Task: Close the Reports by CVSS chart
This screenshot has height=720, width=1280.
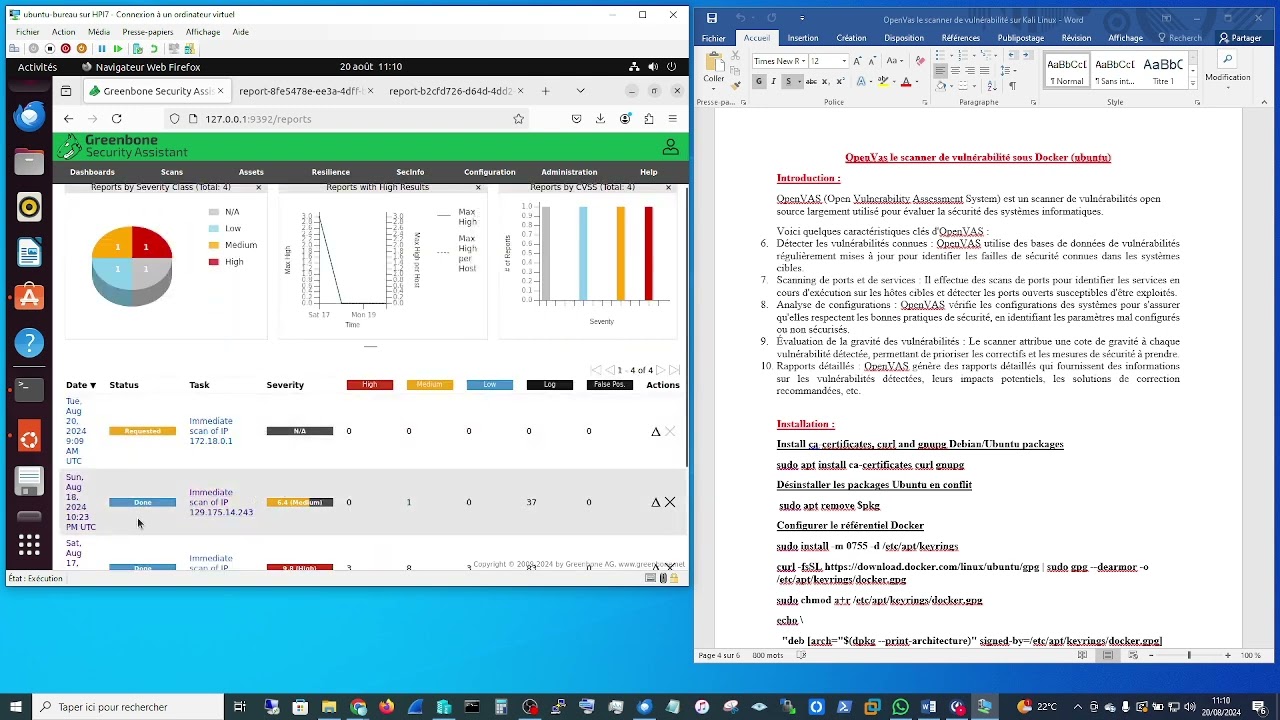Action: click(x=668, y=187)
